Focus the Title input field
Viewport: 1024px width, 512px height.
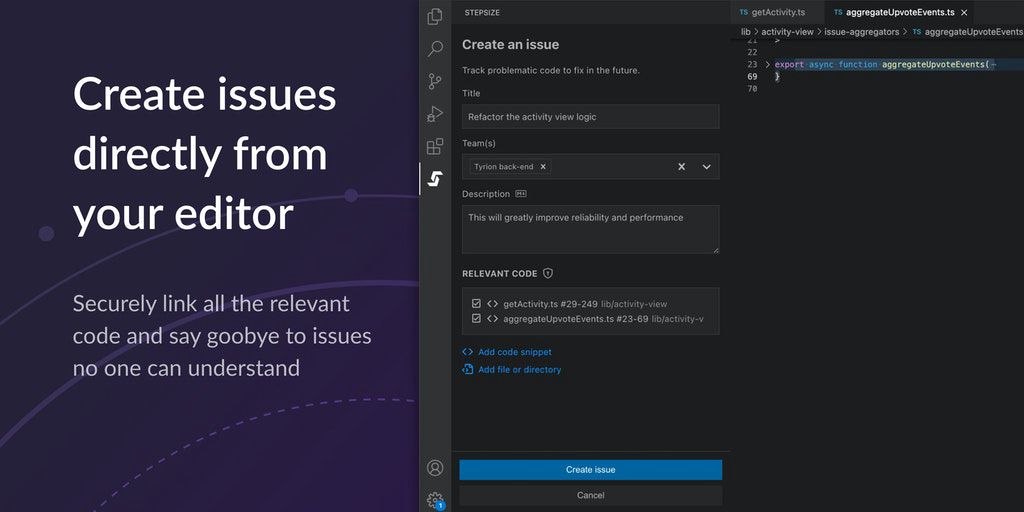click(x=590, y=117)
